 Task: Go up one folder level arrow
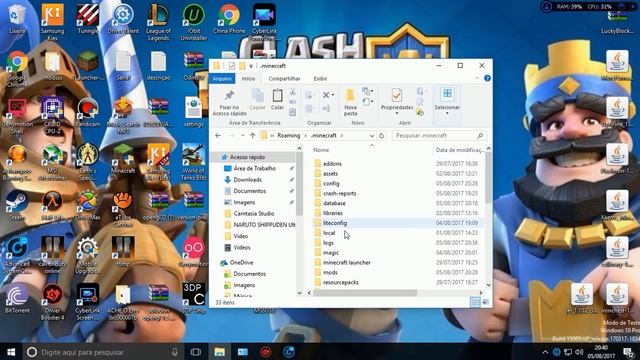point(253,136)
